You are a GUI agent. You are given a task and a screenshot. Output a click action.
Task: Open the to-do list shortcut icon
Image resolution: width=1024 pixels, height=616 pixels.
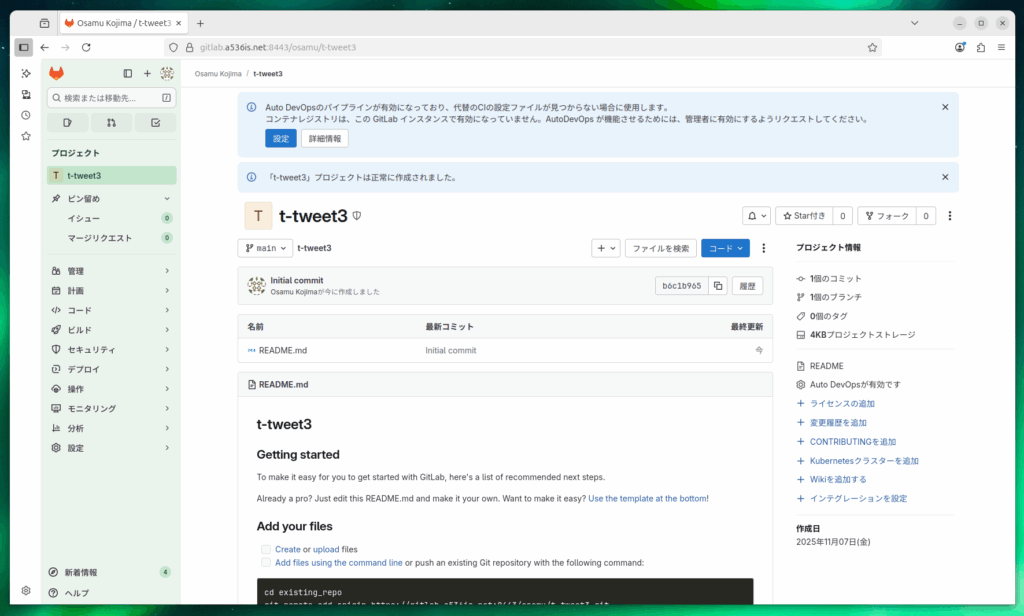tap(155, 123)
